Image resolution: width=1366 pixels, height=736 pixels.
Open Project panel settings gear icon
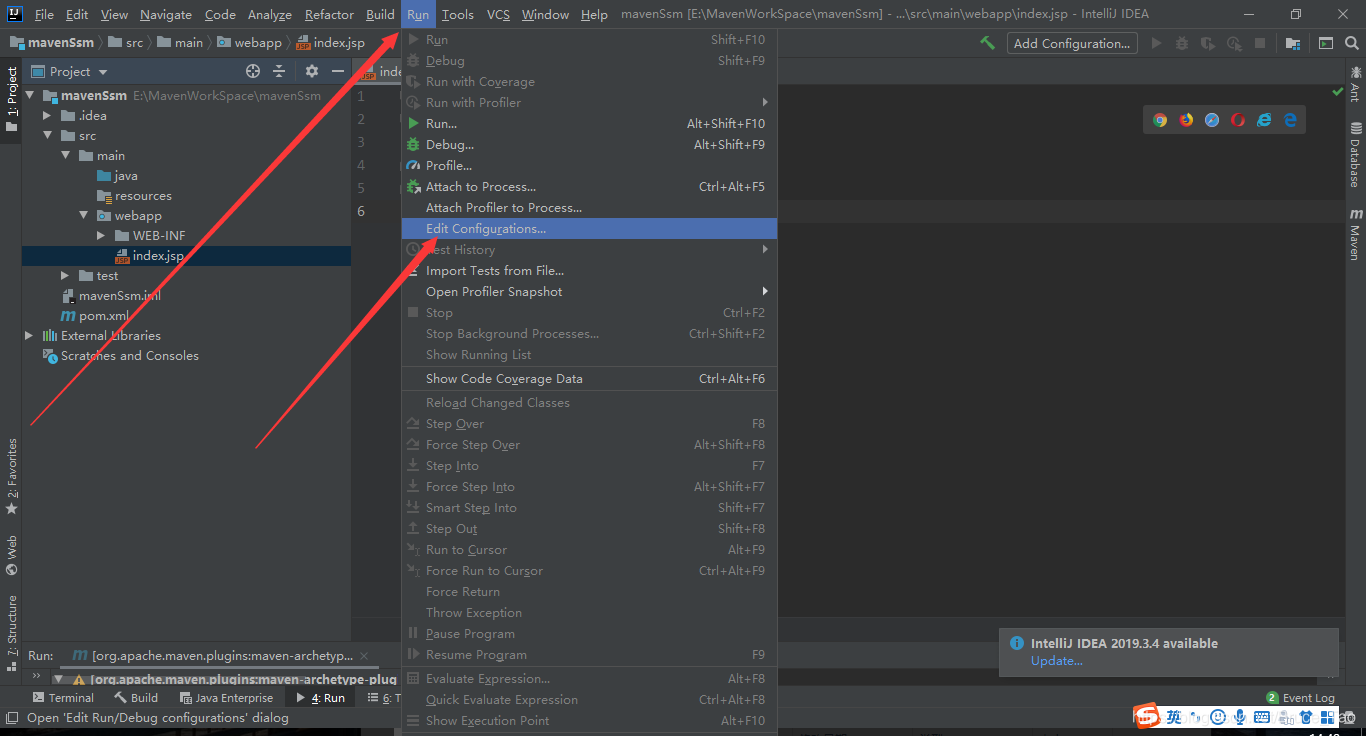coord(312,71)
